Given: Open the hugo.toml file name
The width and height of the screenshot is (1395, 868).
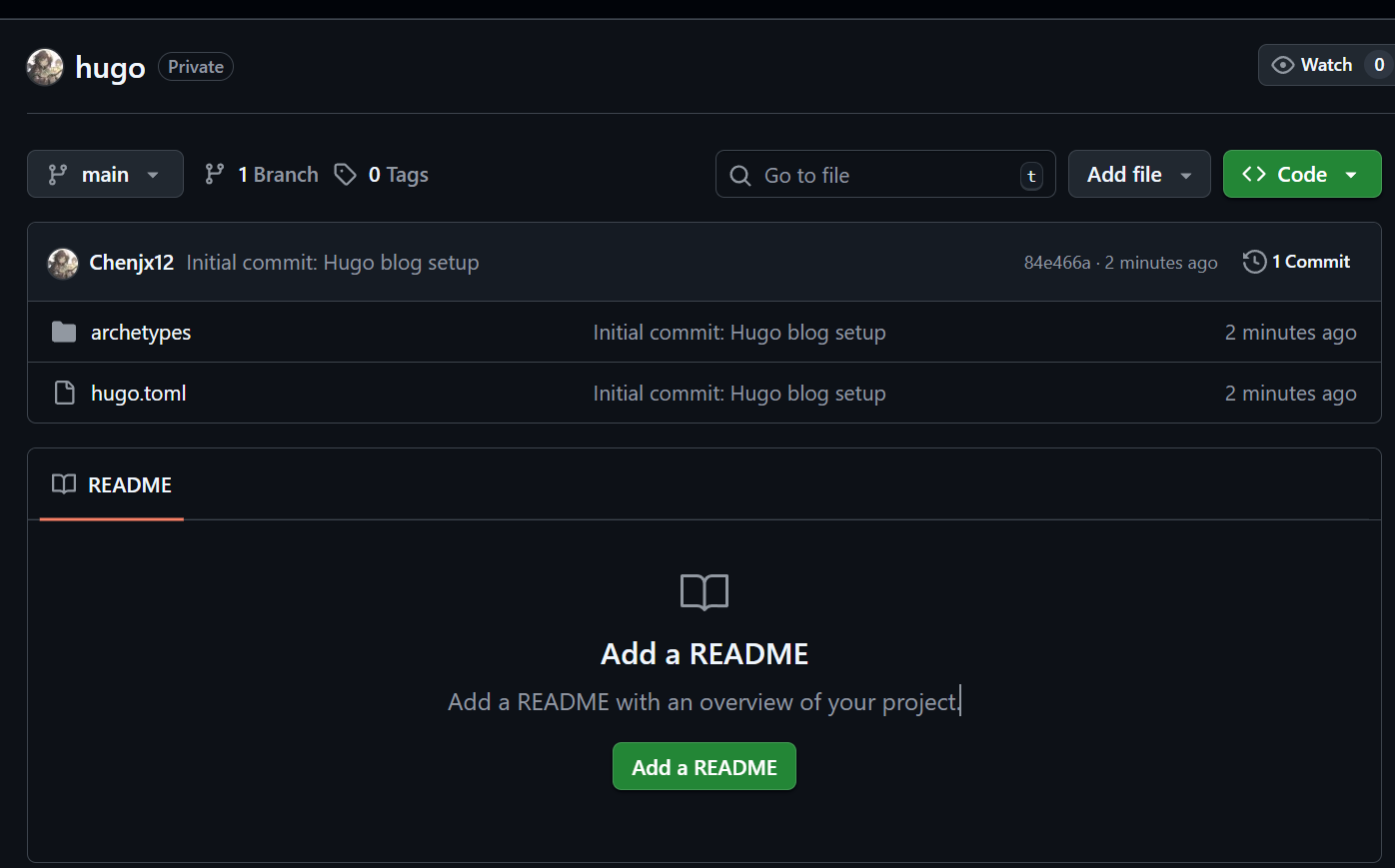Looking at the screenshot, I should click(x=139, y=394).
